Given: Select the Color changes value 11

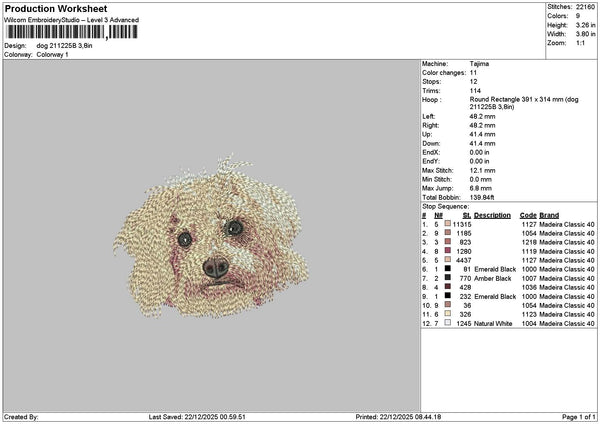Looking at the screenshot, I should click(x=473, y=73).
